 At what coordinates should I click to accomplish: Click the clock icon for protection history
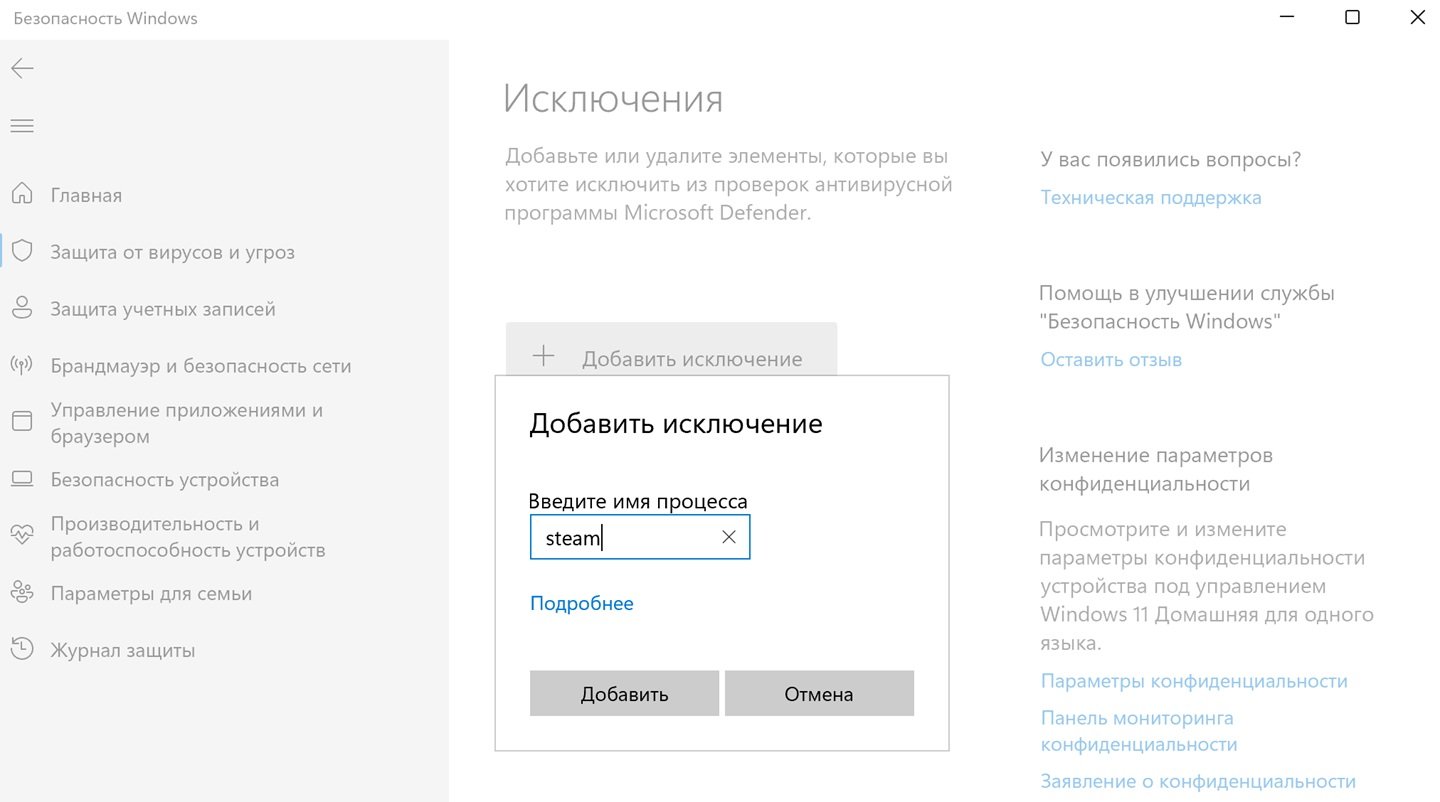[22, 650]
